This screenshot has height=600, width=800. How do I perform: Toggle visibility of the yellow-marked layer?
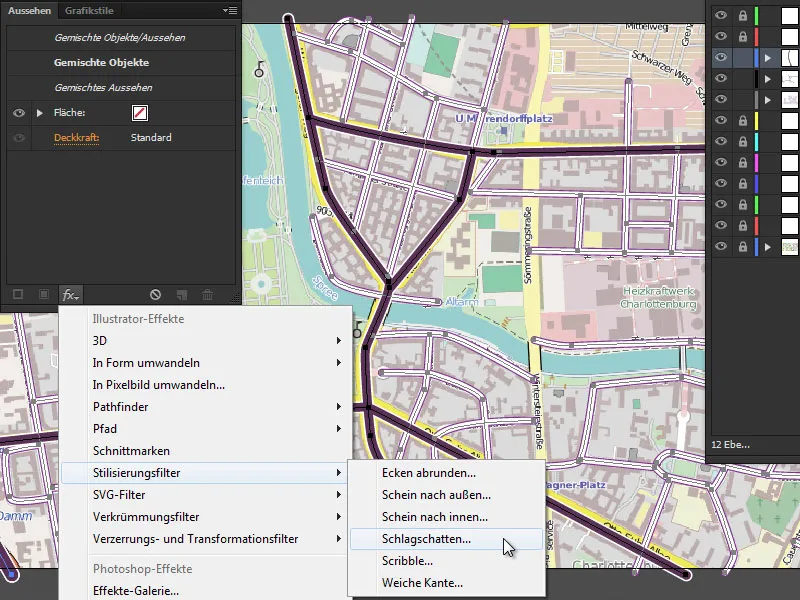[720, 120]
